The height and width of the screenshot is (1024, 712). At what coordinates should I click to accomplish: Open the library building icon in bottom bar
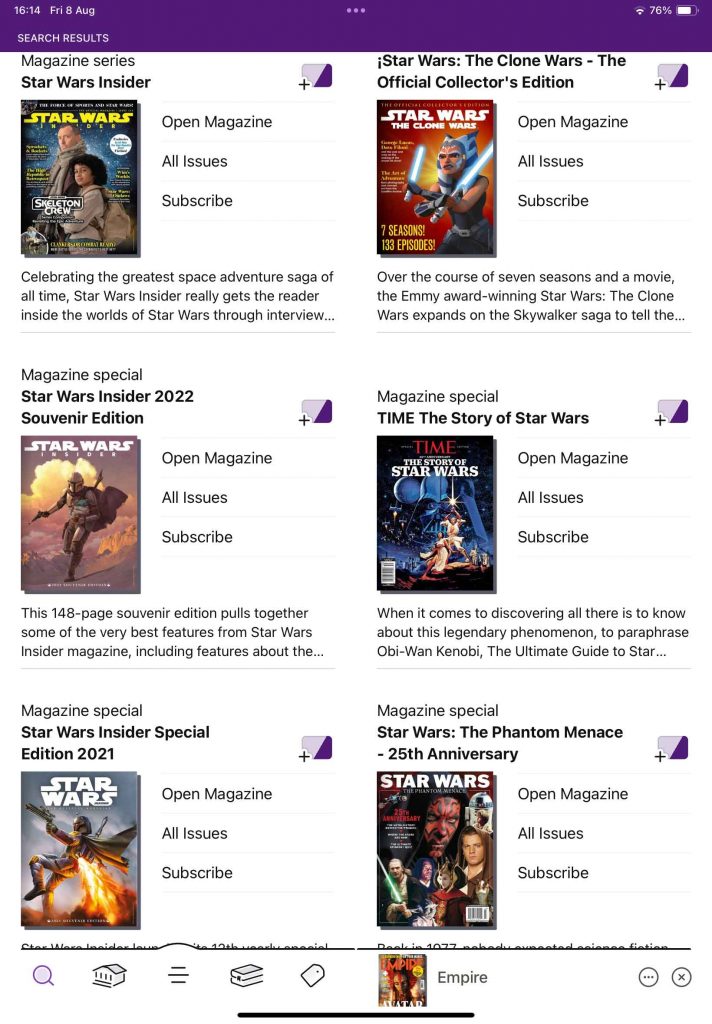pos(109,976)
